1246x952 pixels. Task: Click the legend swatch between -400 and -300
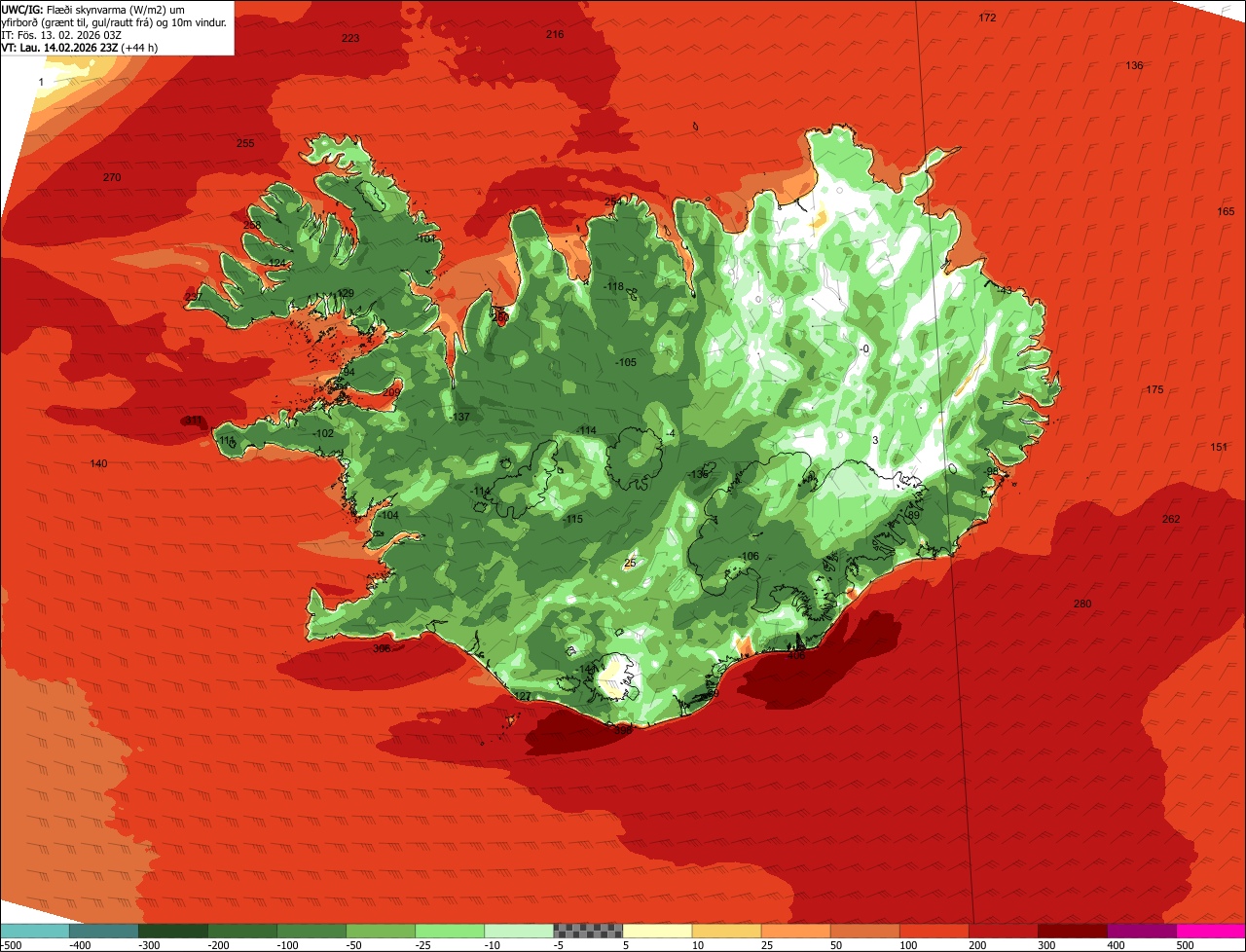(104, 931)
